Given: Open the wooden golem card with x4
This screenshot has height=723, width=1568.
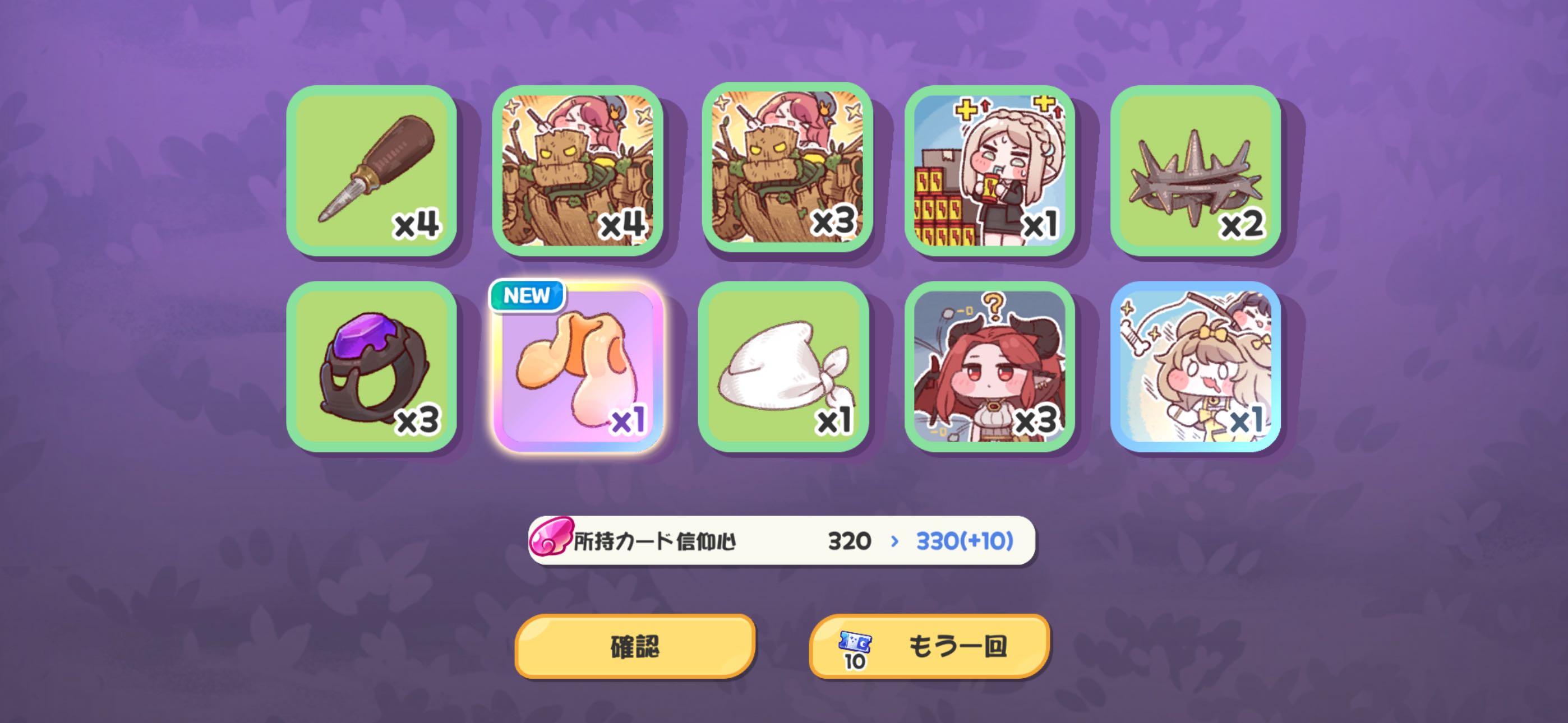Looking at the screenshot, I should click(577, 170).
